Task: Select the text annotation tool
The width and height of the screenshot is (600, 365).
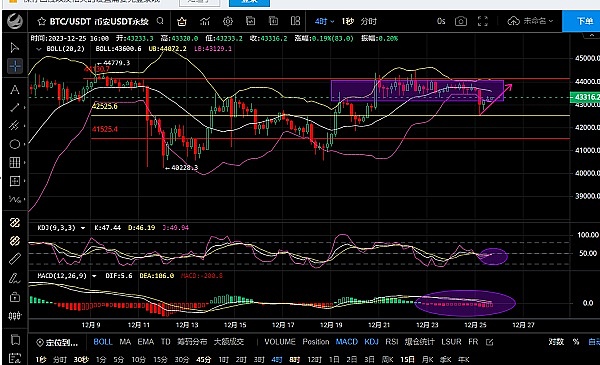Action: 15,90
